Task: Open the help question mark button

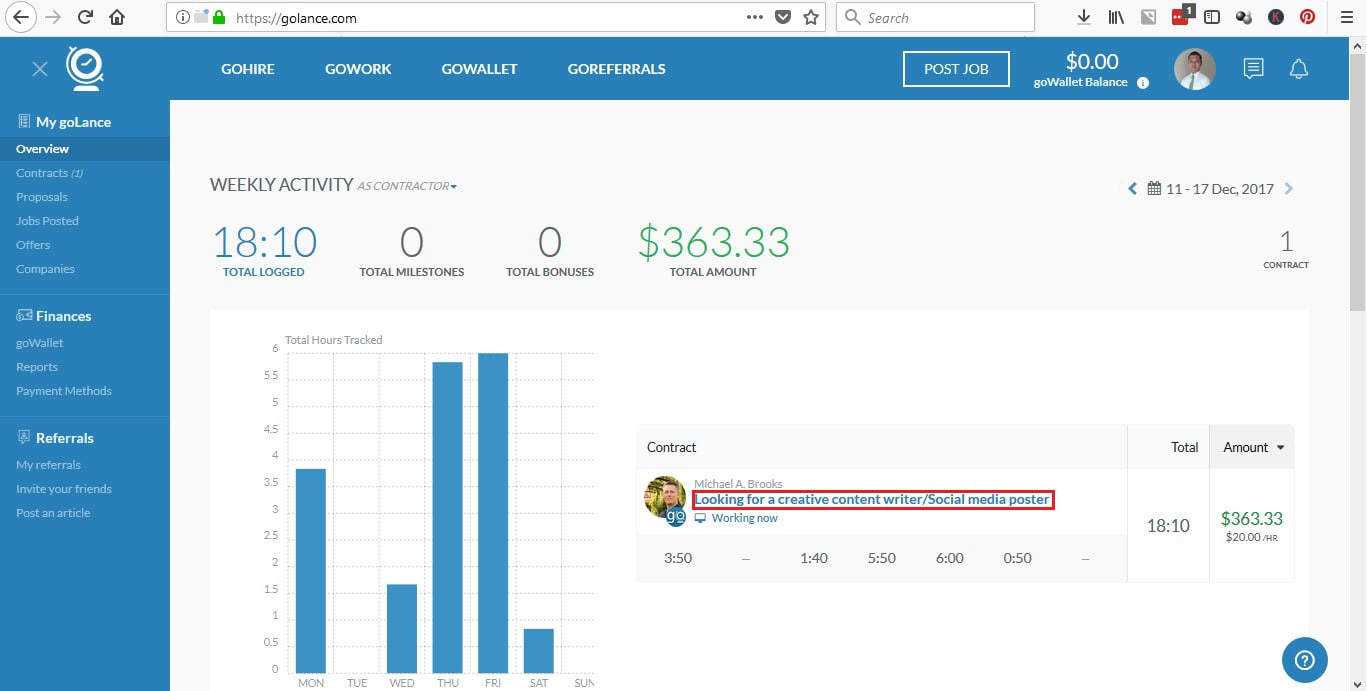Action: [x=1305, y=660]
